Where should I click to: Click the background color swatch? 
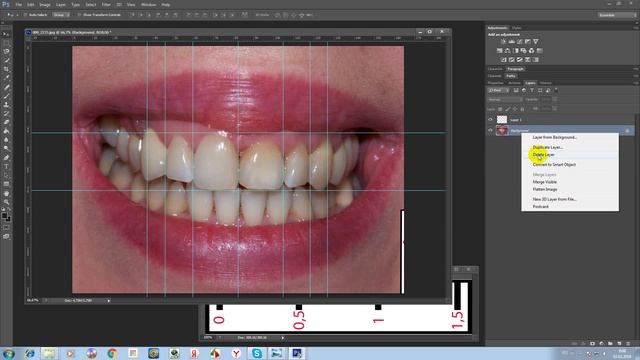(x=8, y=218)
